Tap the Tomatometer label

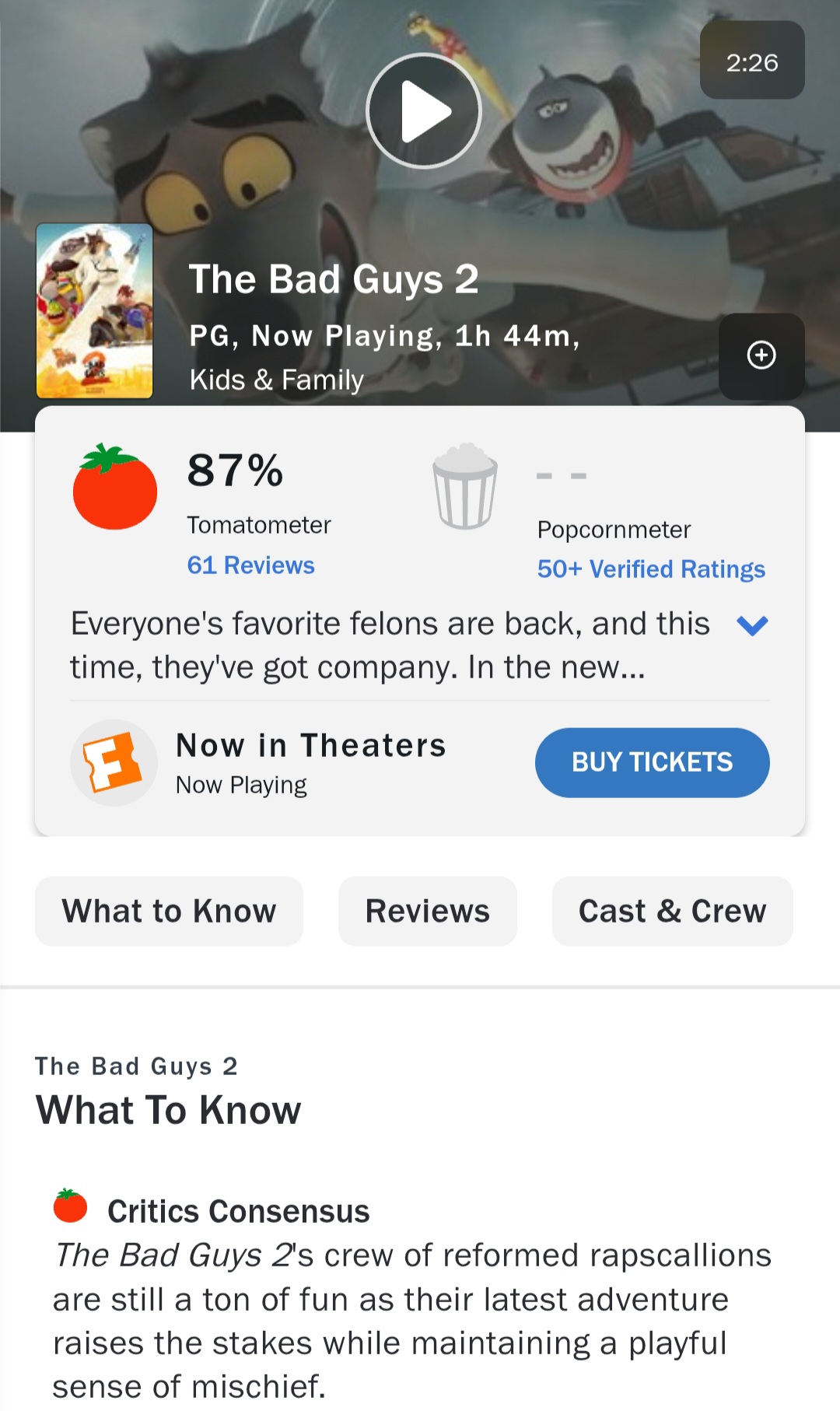coord(259,525)
